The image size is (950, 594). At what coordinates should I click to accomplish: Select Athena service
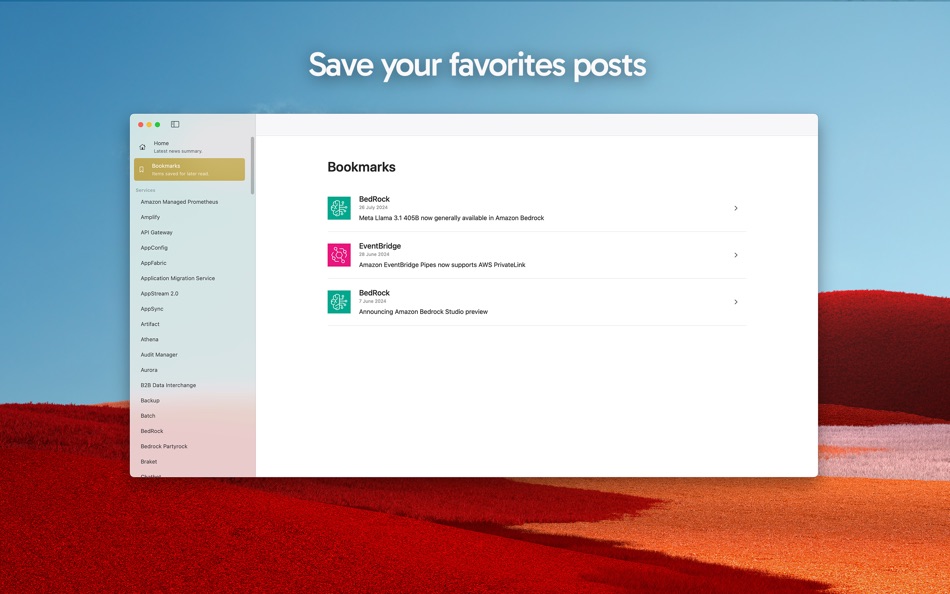(x=149, y=339)
